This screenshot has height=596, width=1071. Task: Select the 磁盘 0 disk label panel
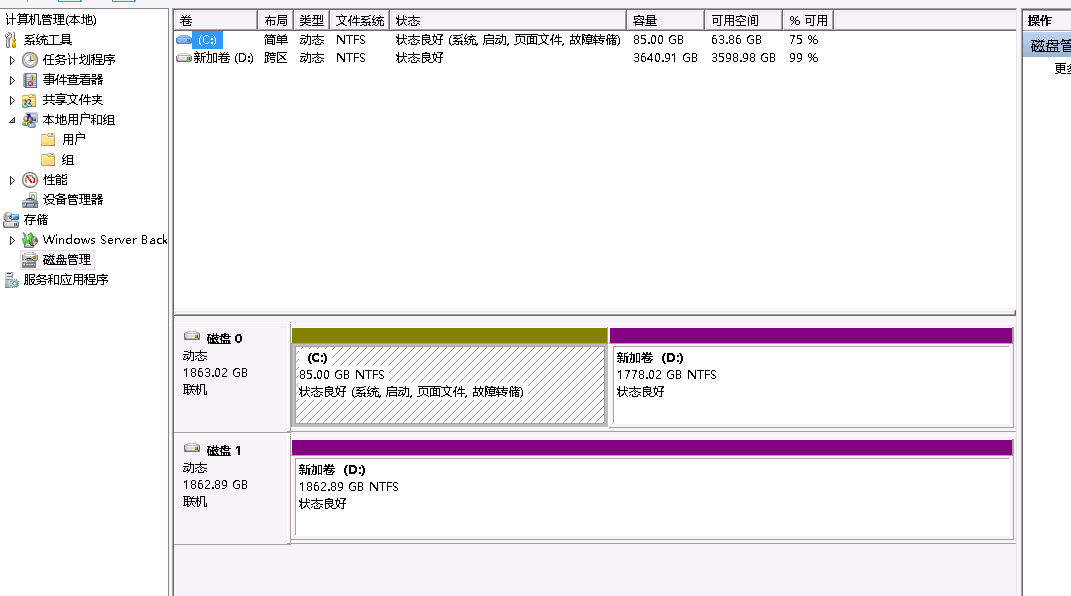[232, 377]
